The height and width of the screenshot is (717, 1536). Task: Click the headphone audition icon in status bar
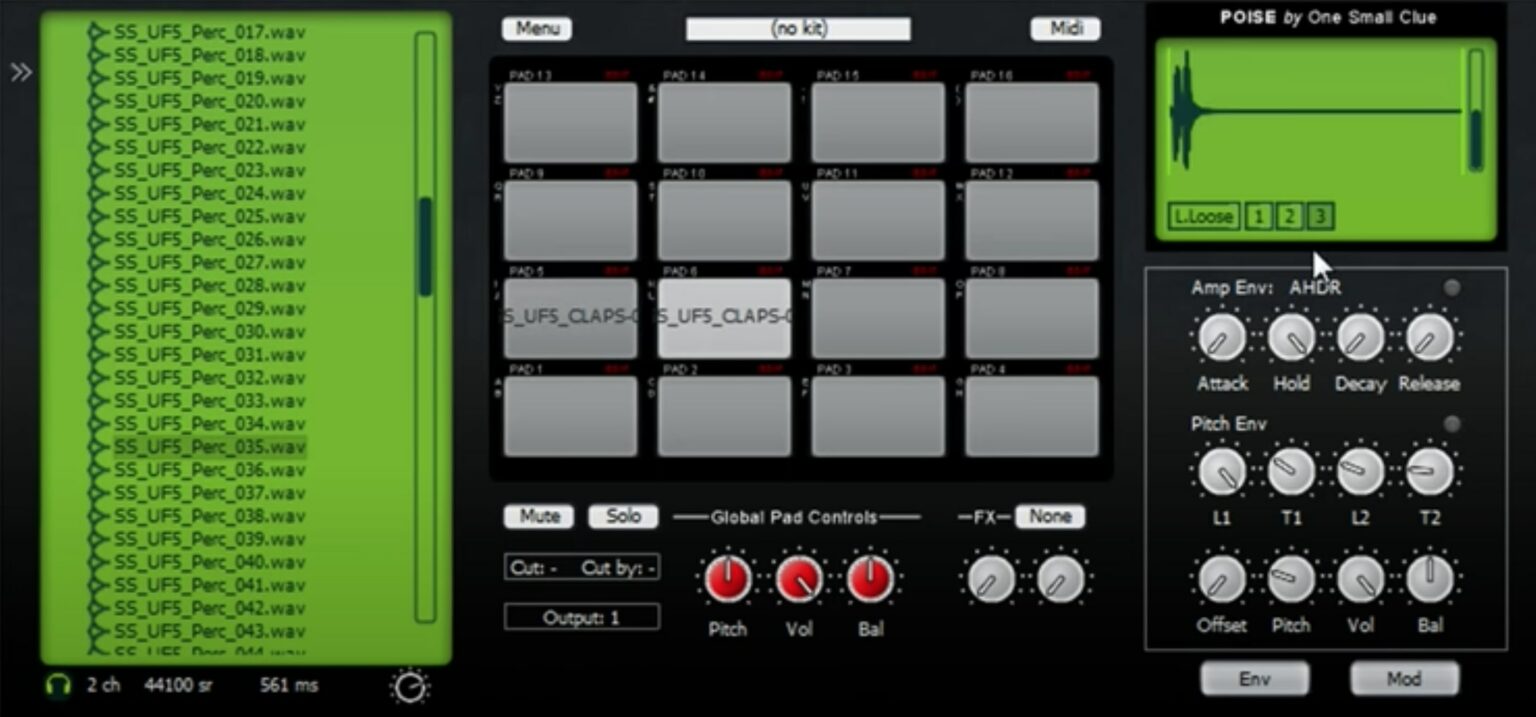tap(59, 685)
